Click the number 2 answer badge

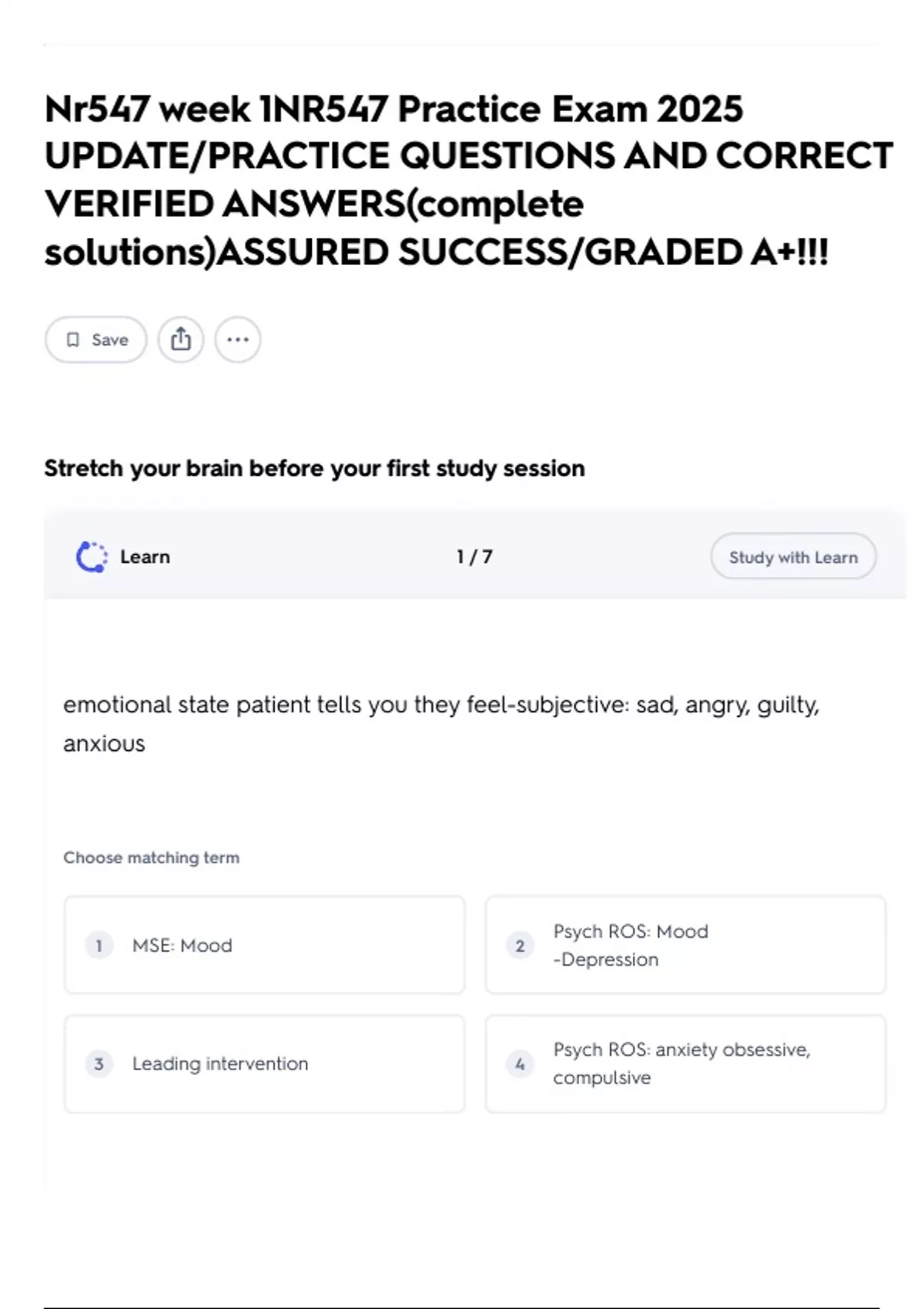(x=520, y=945)
